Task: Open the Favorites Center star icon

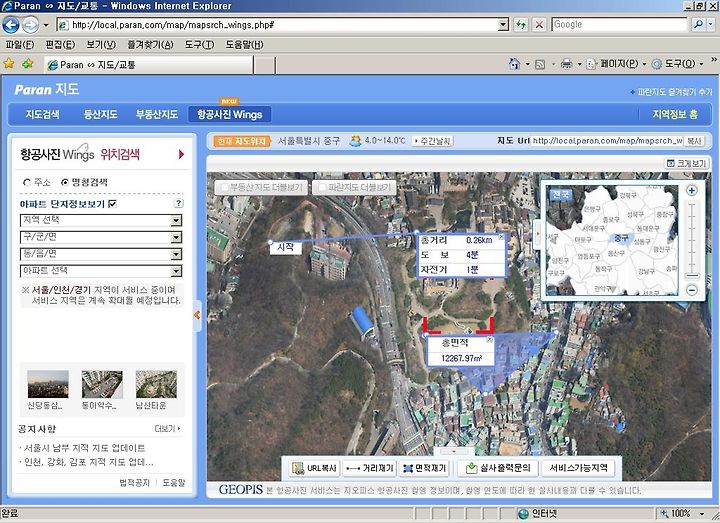Action: click(x=8, y=63)
